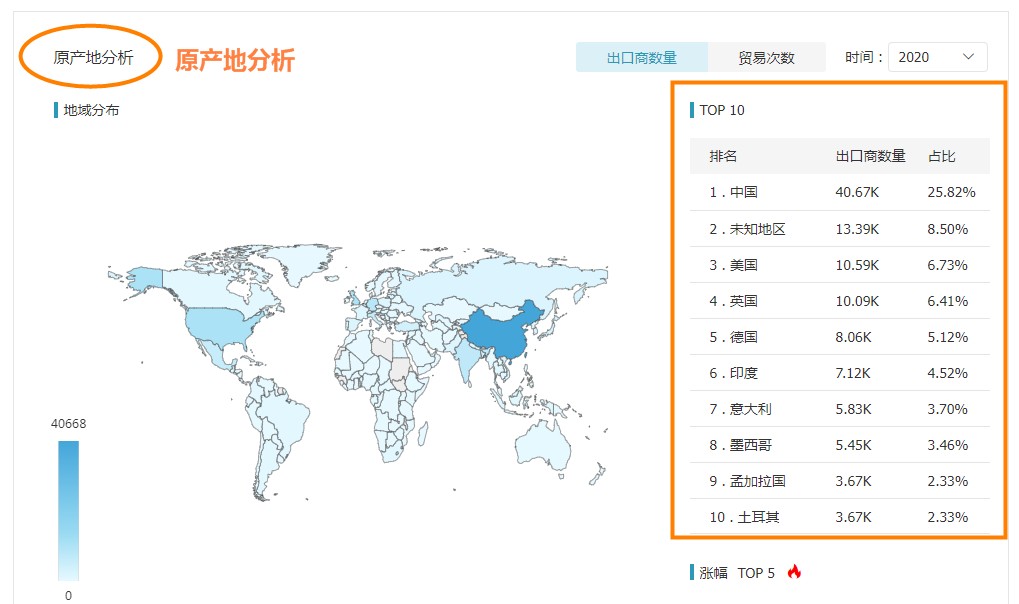This screenshot has width=1019, height=604.
Task: Select the 5 . 德国 row
Action: tap(839, 337)
